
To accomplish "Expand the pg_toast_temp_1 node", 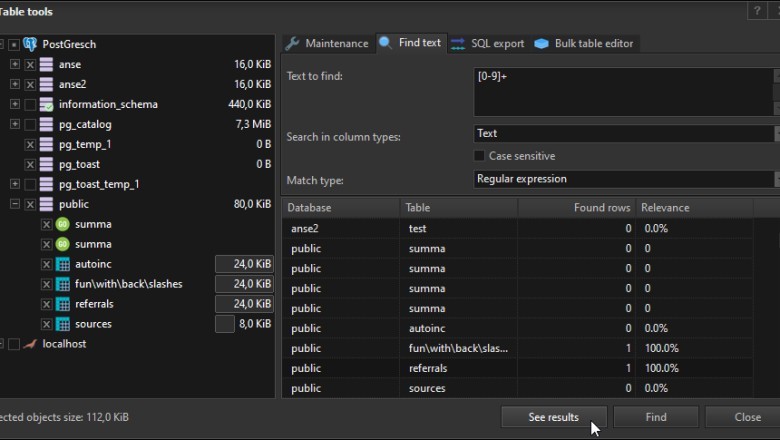I will (x=15, y=184).
